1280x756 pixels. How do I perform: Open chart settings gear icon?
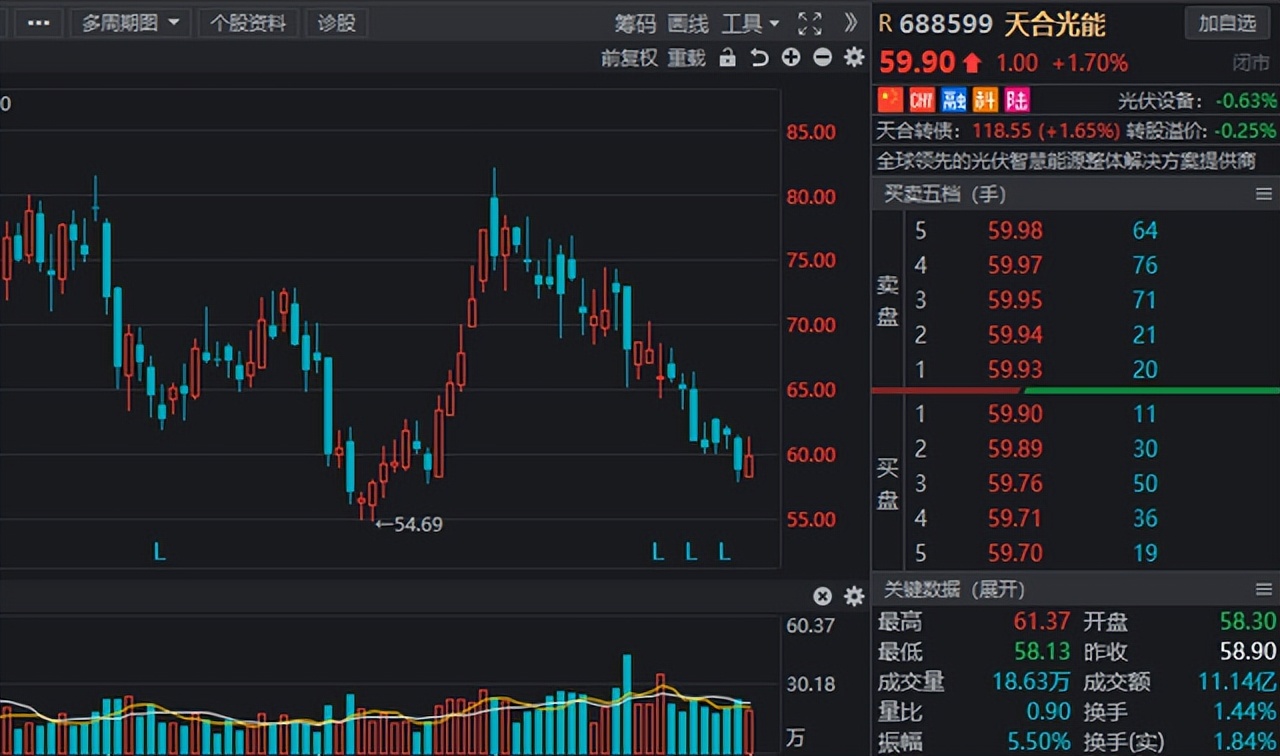point(854,58)
